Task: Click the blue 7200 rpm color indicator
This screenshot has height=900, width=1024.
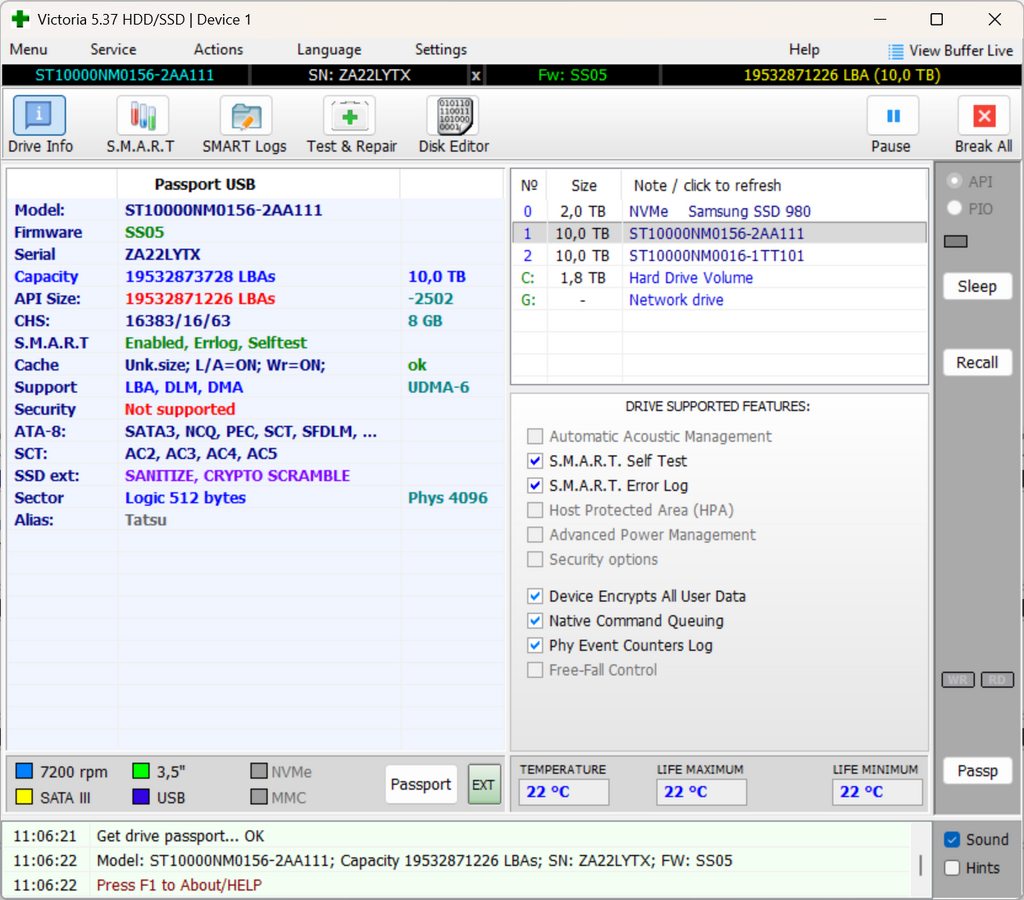Action: coord(24,771)
